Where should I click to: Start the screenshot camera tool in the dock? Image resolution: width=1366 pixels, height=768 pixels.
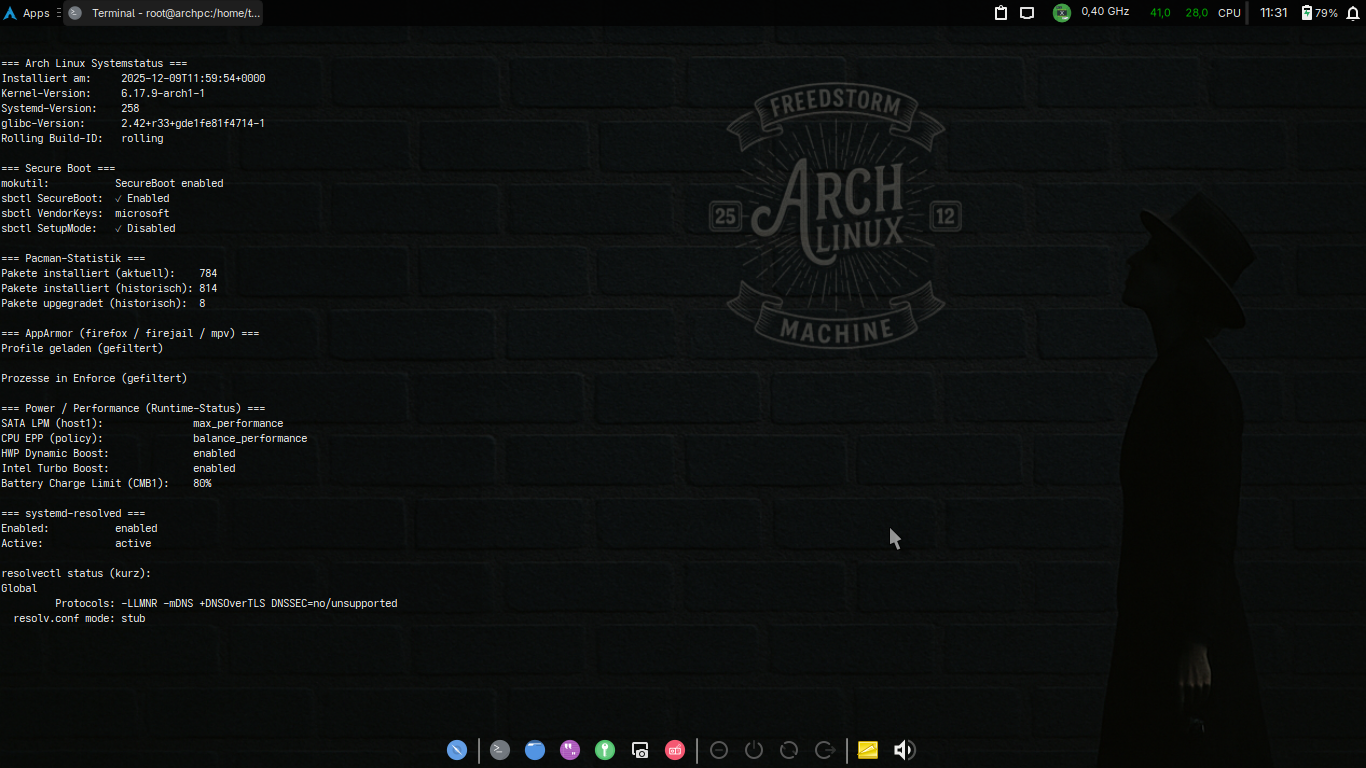[640, 750]
